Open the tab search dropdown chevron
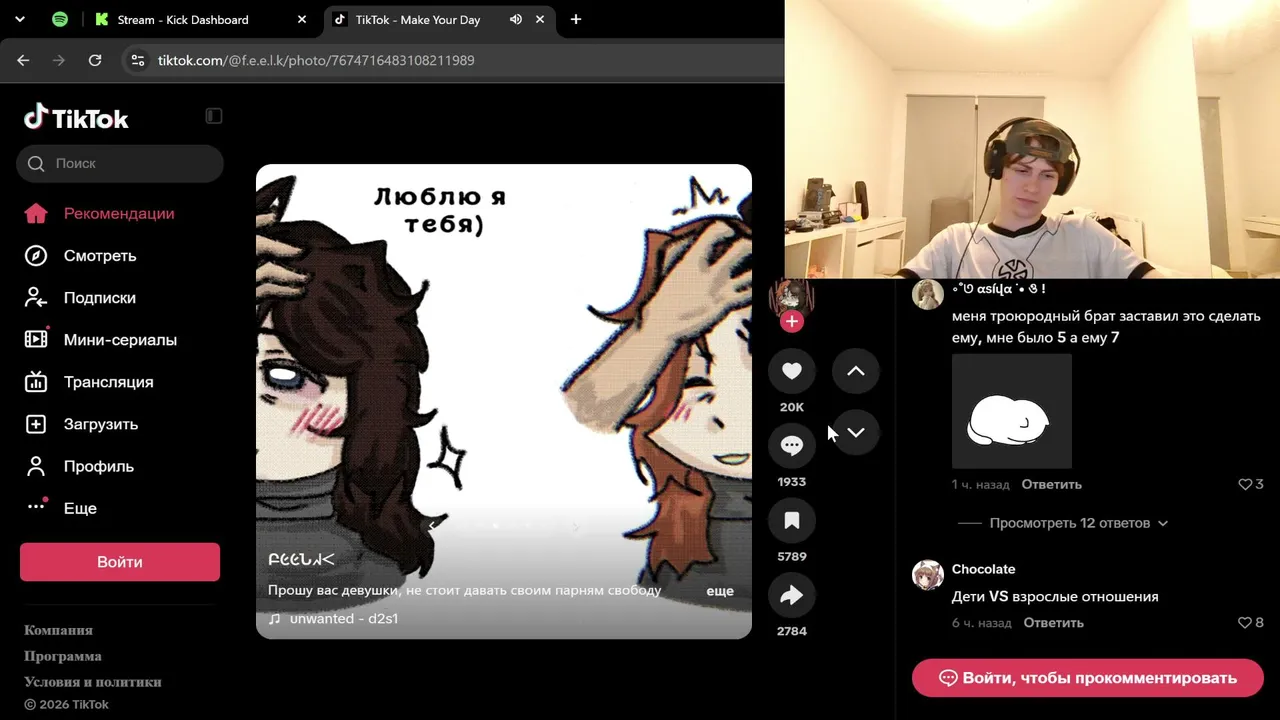1280x720 pixels. 20,19
